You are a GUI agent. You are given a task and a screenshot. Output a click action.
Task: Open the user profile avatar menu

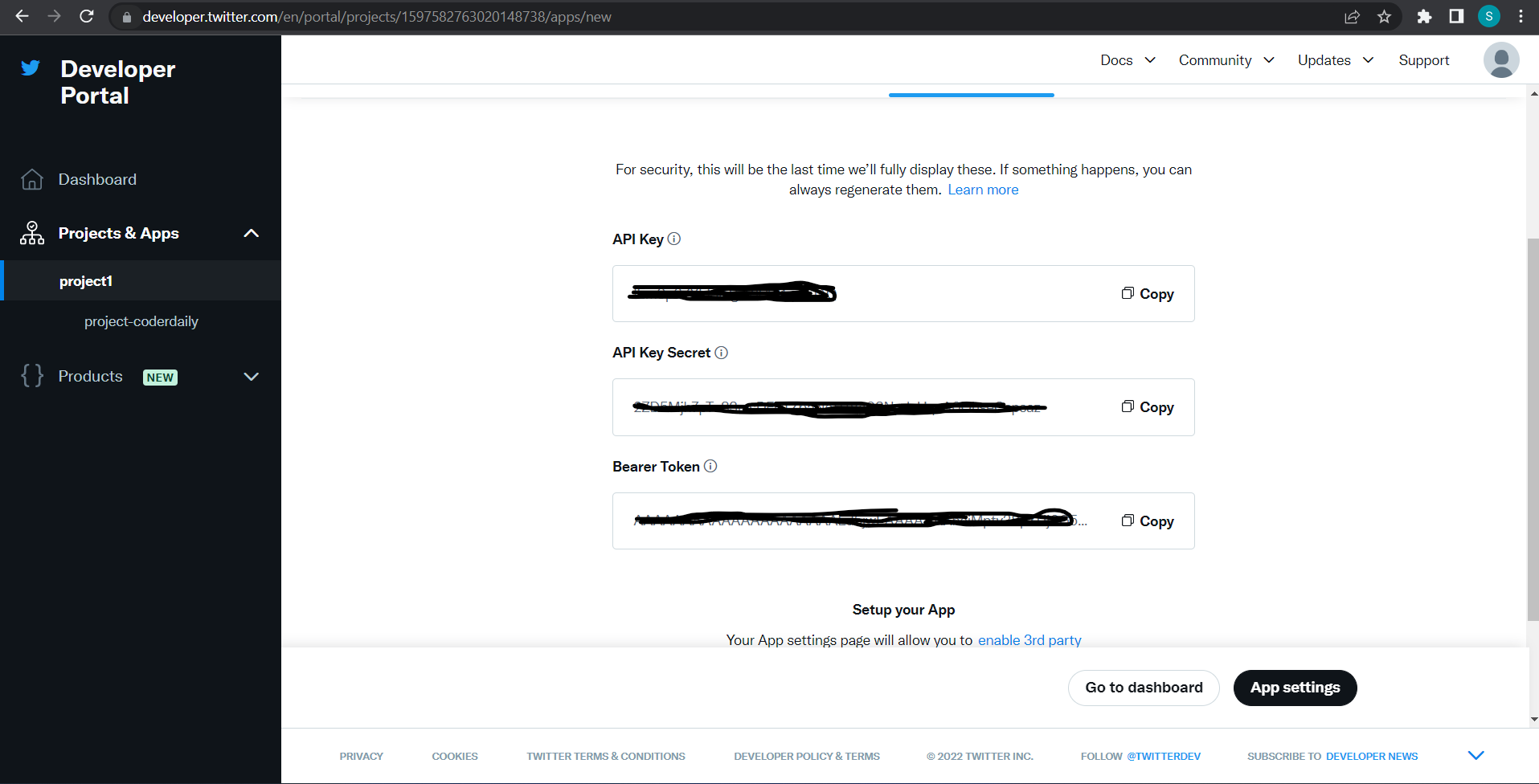(x=1500, y=60)
